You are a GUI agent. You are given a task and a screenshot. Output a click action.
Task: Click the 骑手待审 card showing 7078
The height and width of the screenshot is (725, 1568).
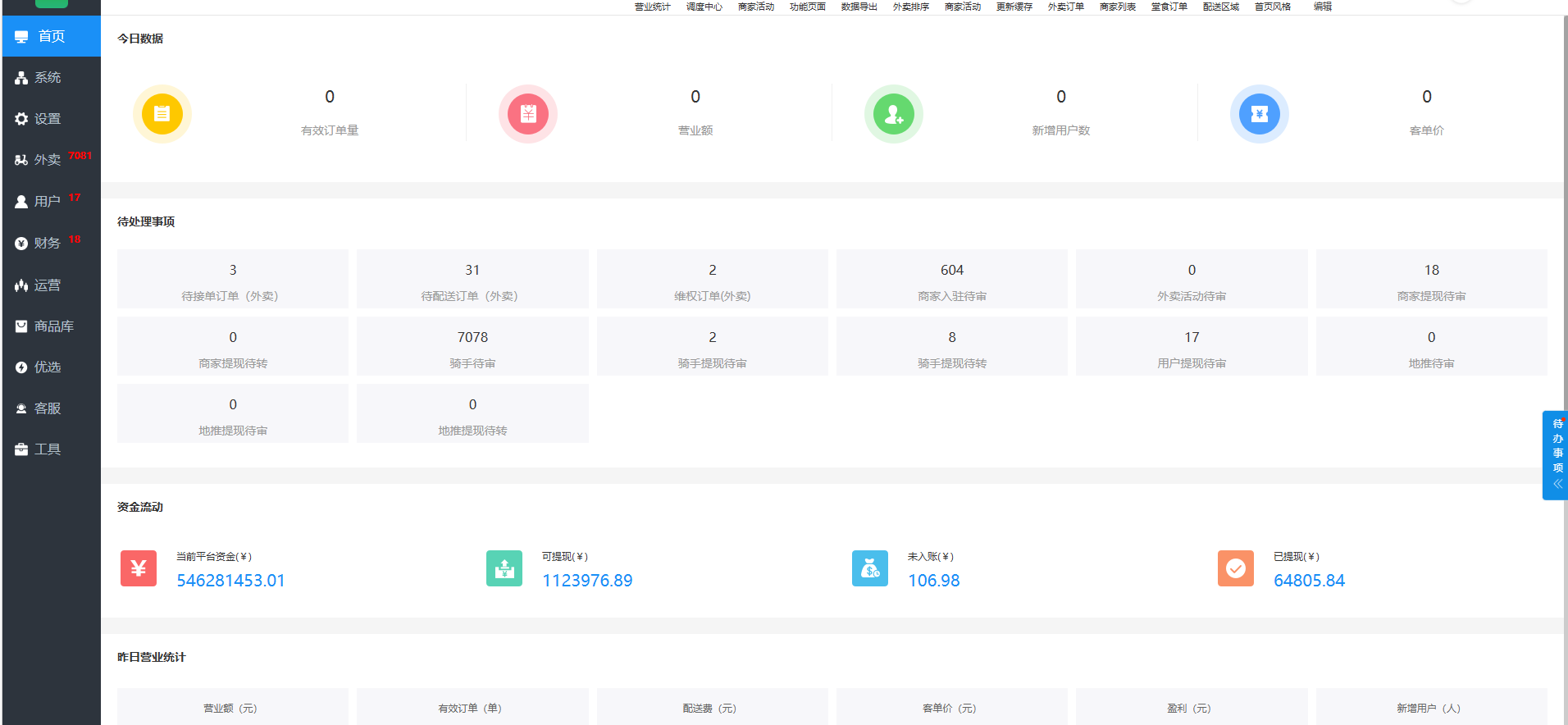point(472,347)
